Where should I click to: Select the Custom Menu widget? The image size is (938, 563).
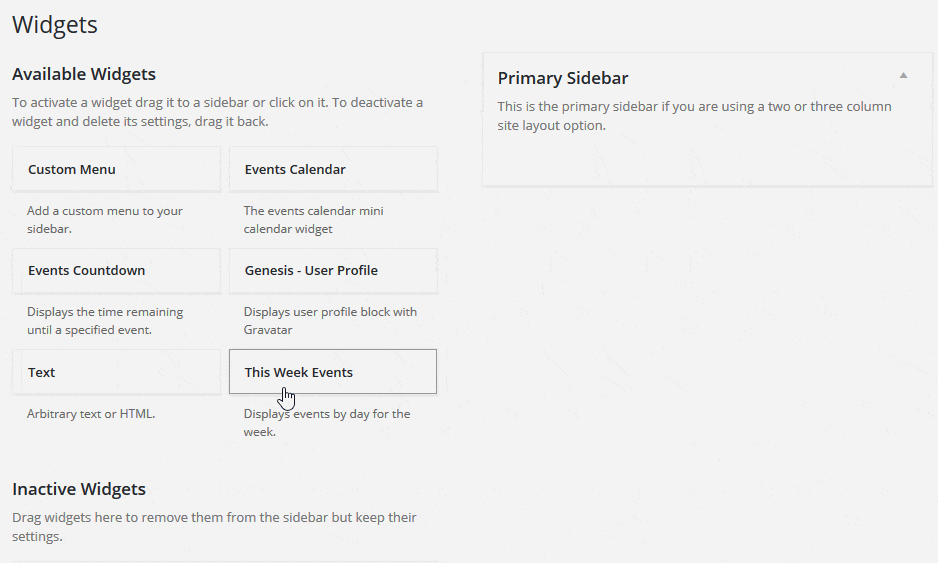117,169
